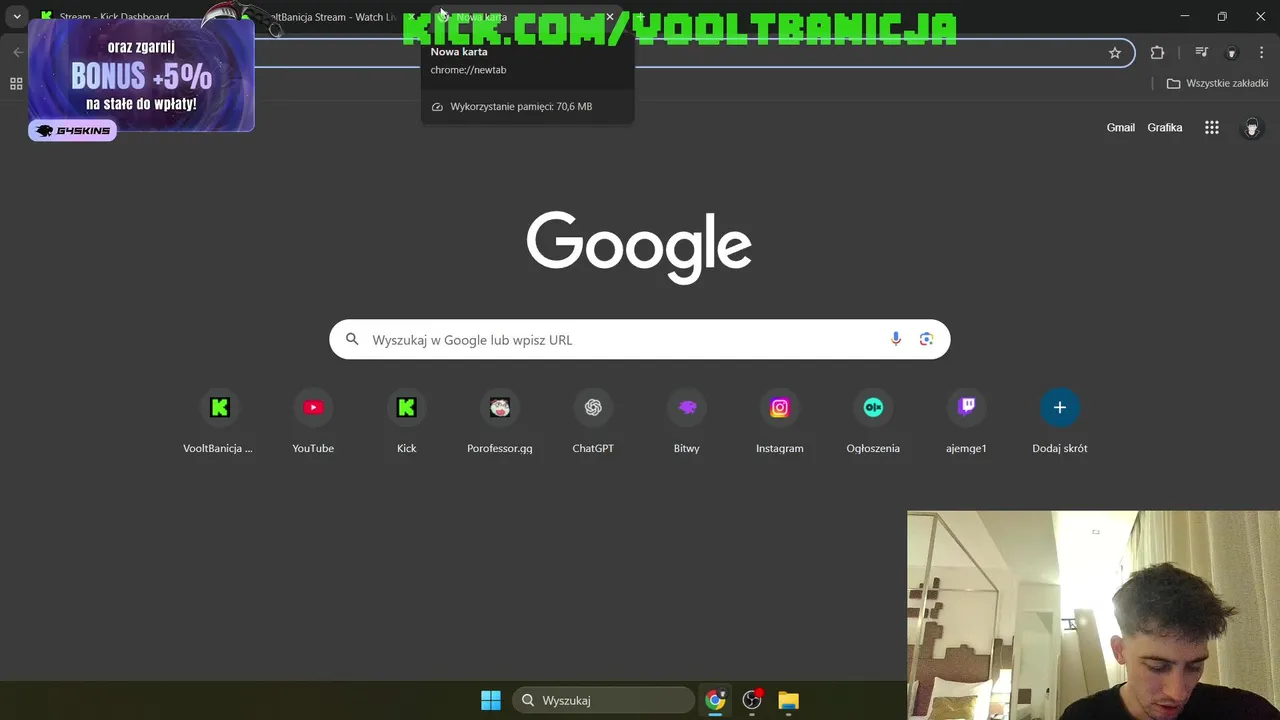The width and height of the screenshot is (1280, 720).
Task: Open the Porofessor.gg shortcut
Action: pos(499,422)
